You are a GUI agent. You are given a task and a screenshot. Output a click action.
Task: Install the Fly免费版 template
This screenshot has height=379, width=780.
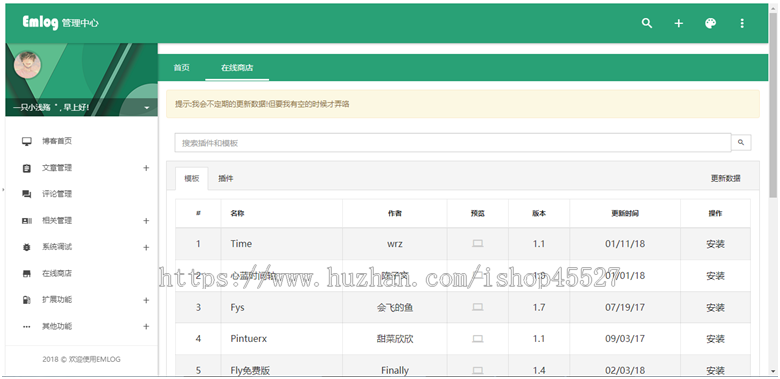coord(715,371)
